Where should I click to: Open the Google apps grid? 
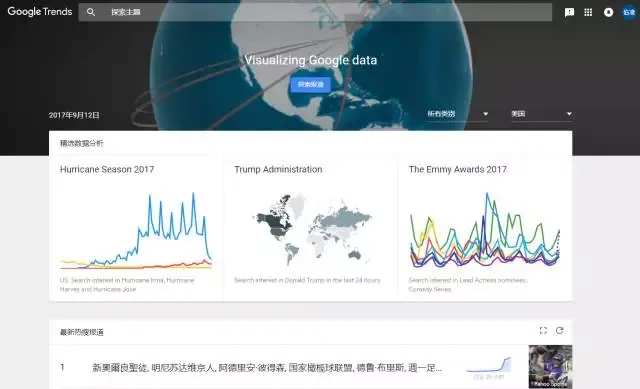[x=588, y=12]
